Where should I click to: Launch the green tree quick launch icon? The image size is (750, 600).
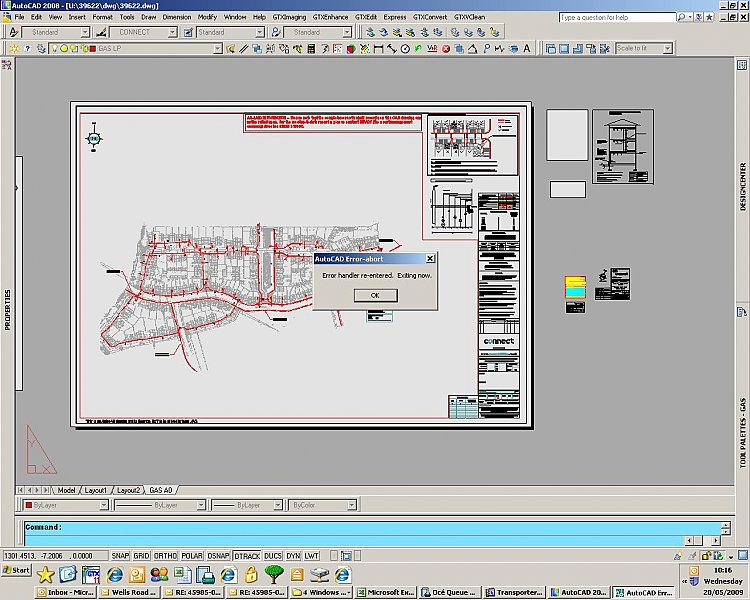[x=274, y=574]
